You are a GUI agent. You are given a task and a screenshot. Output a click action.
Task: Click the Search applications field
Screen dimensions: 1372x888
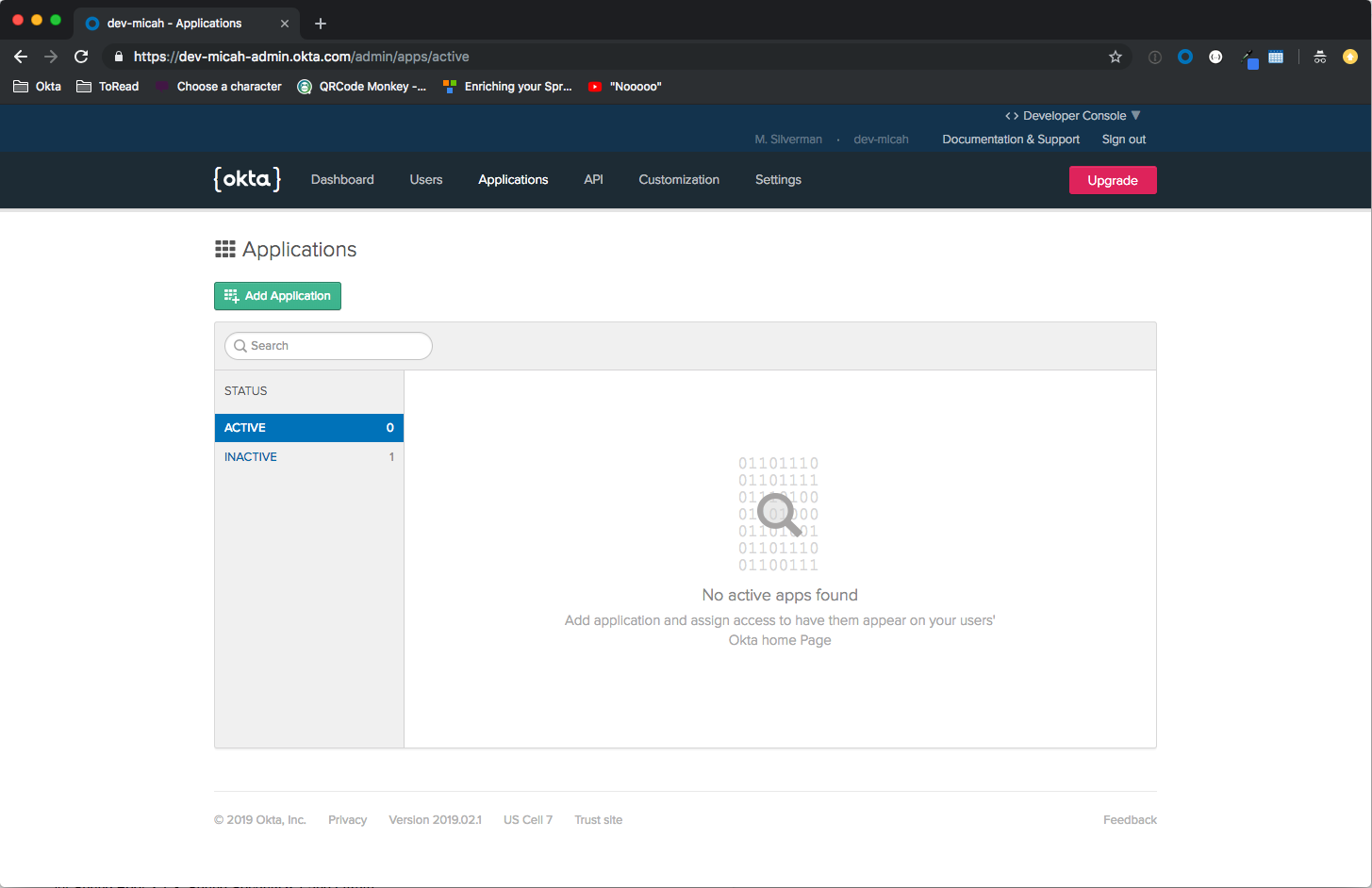coord(328,346)
